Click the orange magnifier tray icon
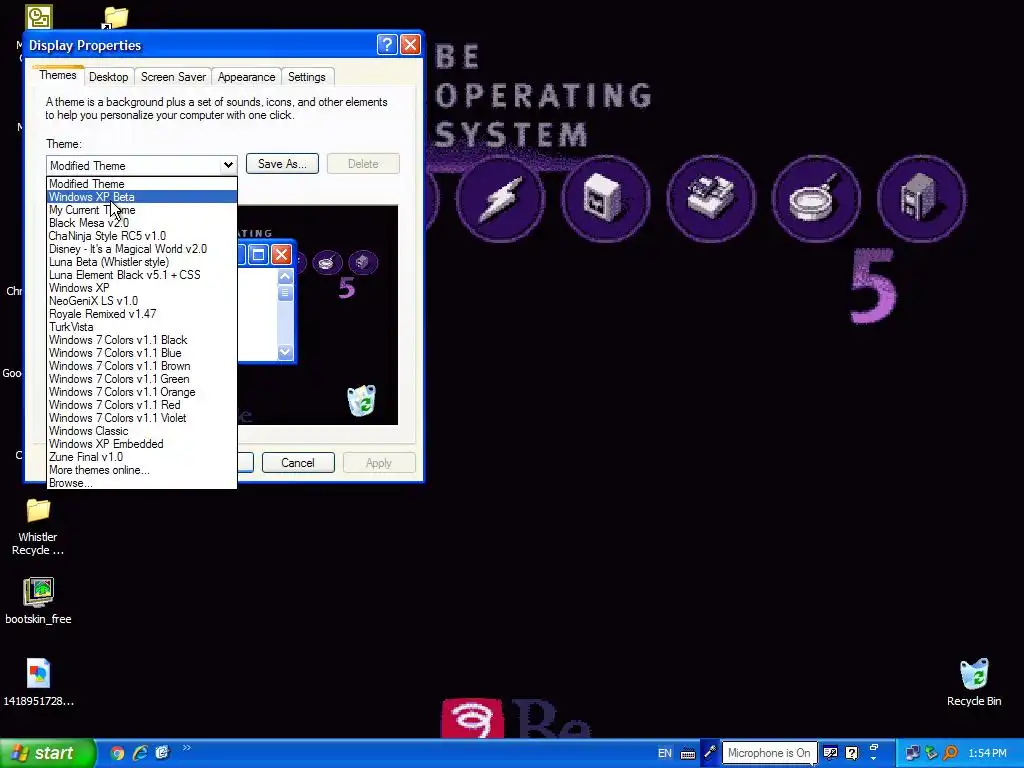The height and width of the screenshot is (768, 1024). (950, 753)
